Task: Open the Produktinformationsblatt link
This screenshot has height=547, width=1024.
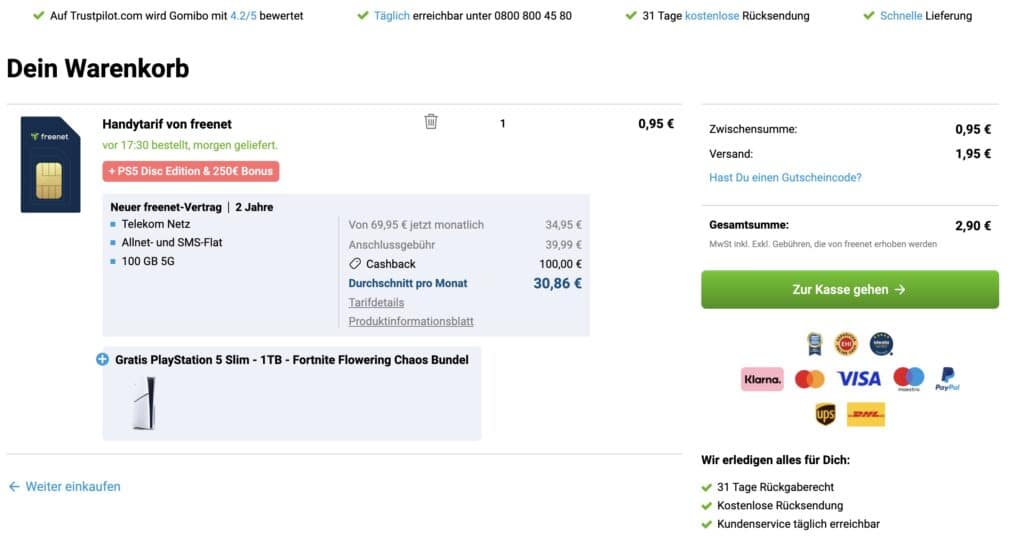Action: pos(411,322)
